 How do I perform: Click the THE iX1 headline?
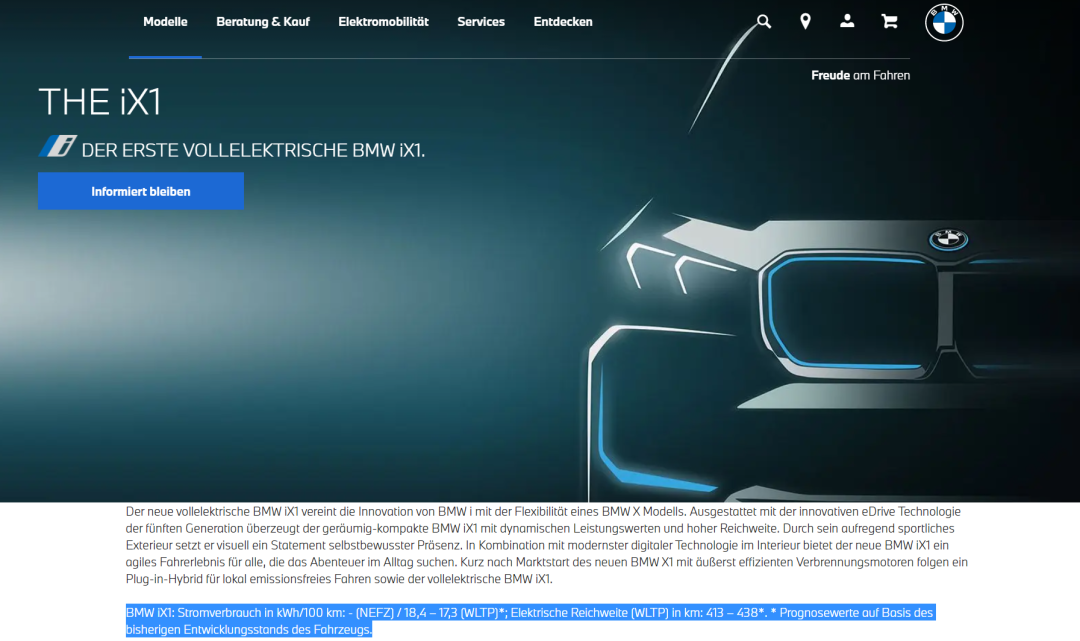[x=100, y=102]
